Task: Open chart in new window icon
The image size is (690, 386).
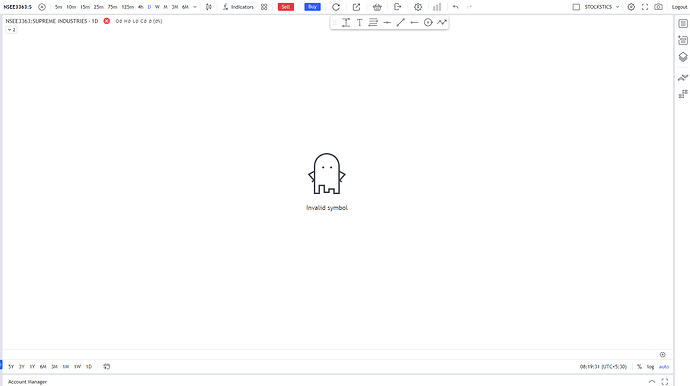Action: (356, 7)
